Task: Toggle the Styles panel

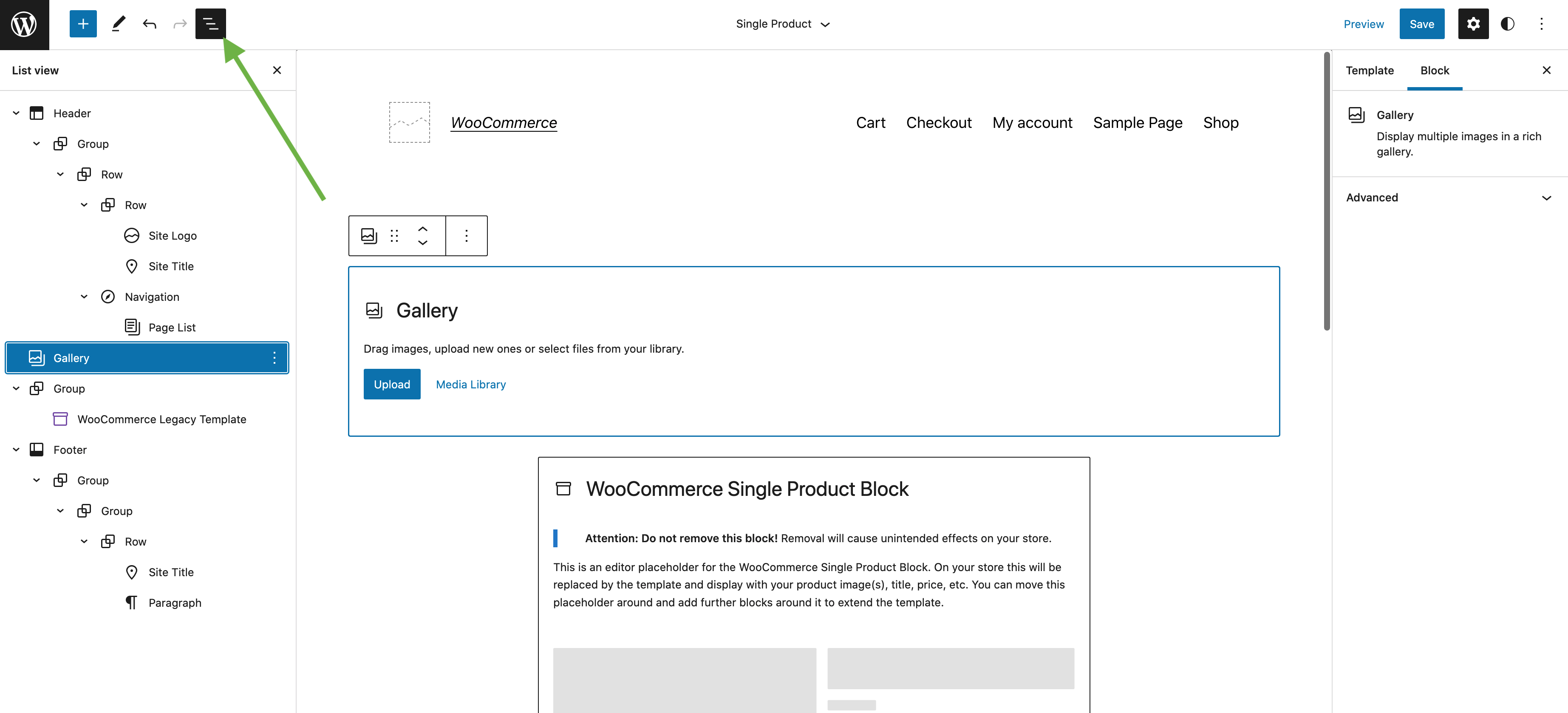Action: pyautogui.click(x=1508, y=24)
